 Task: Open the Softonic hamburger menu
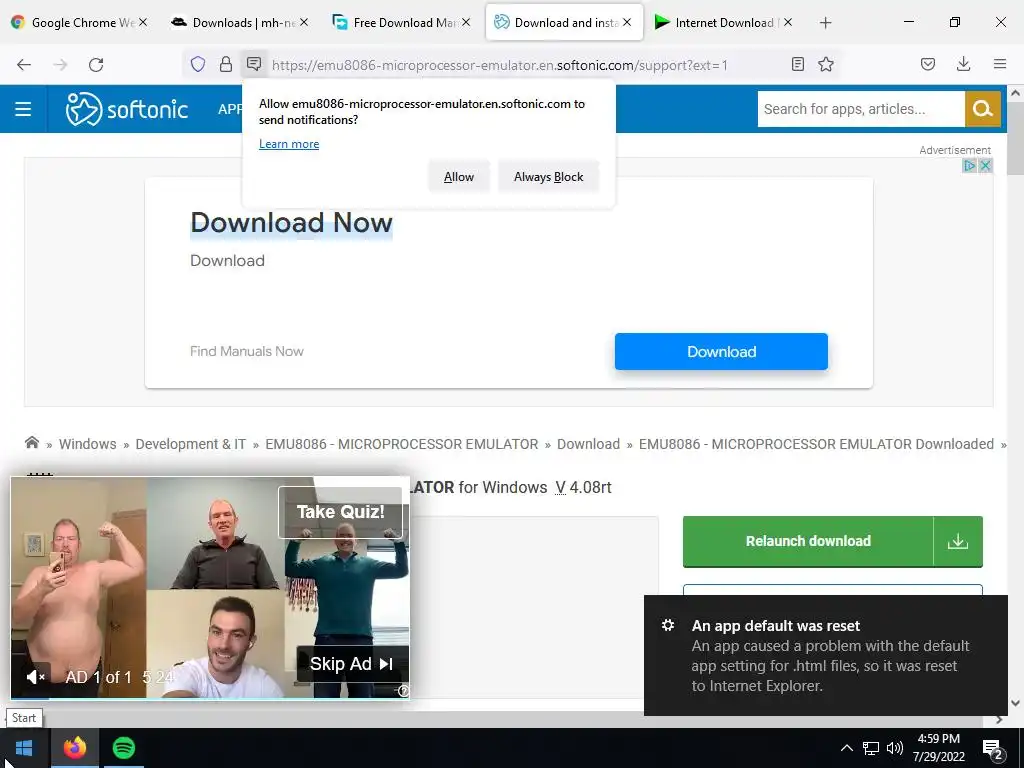[23, 109]
